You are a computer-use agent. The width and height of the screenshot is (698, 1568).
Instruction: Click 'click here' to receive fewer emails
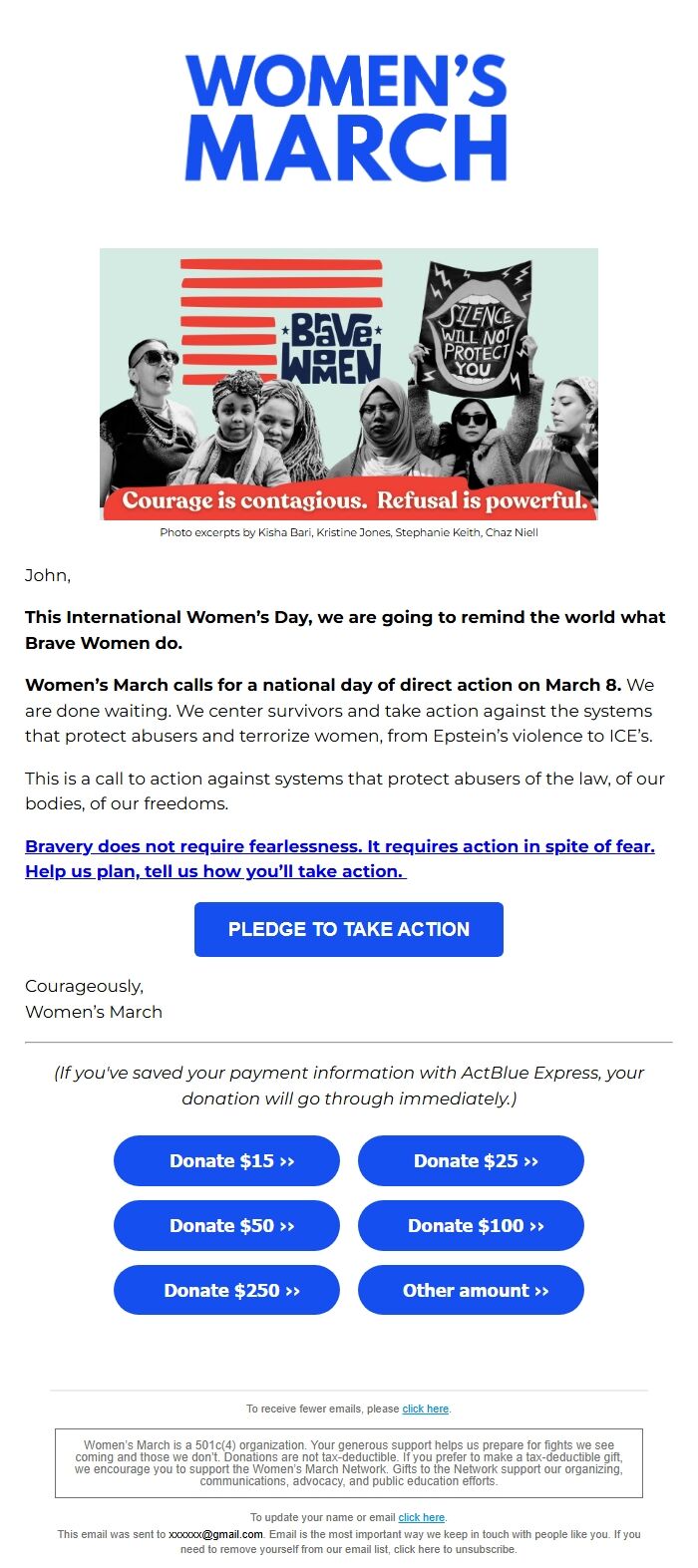pyautogui.click(x=426, y=1409)
